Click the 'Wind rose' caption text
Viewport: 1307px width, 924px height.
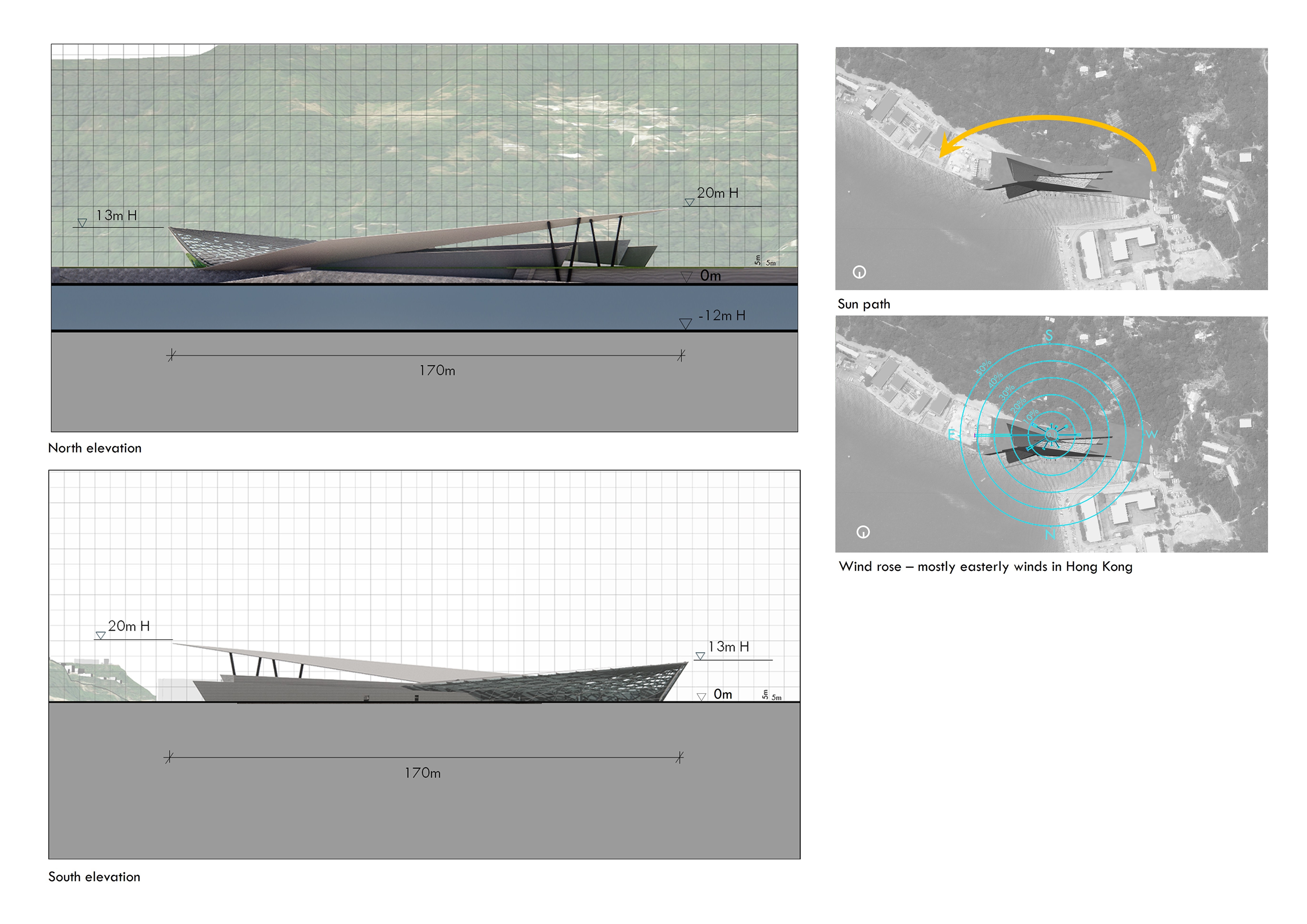pos(985,567)
